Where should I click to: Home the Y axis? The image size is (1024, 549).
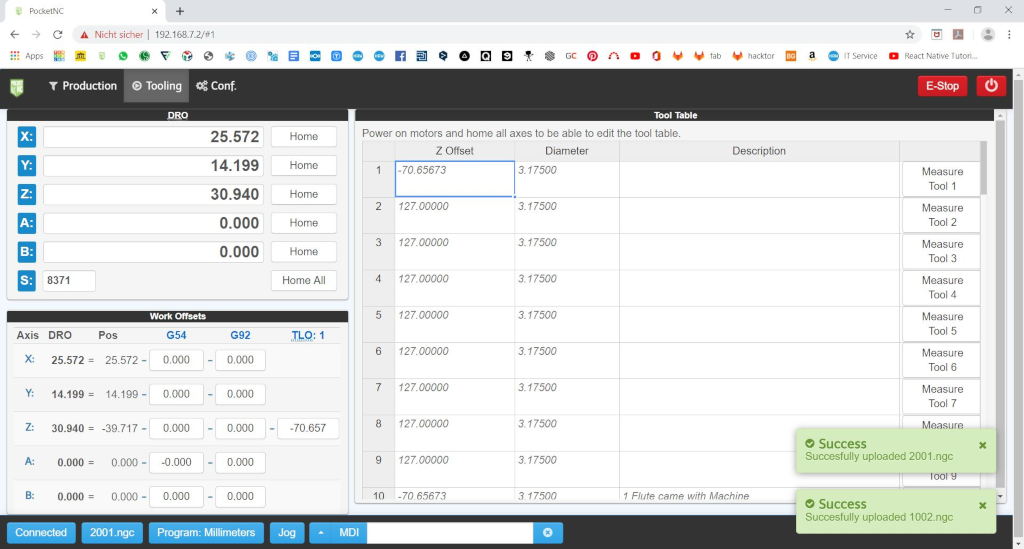click(x=304, y=165)
